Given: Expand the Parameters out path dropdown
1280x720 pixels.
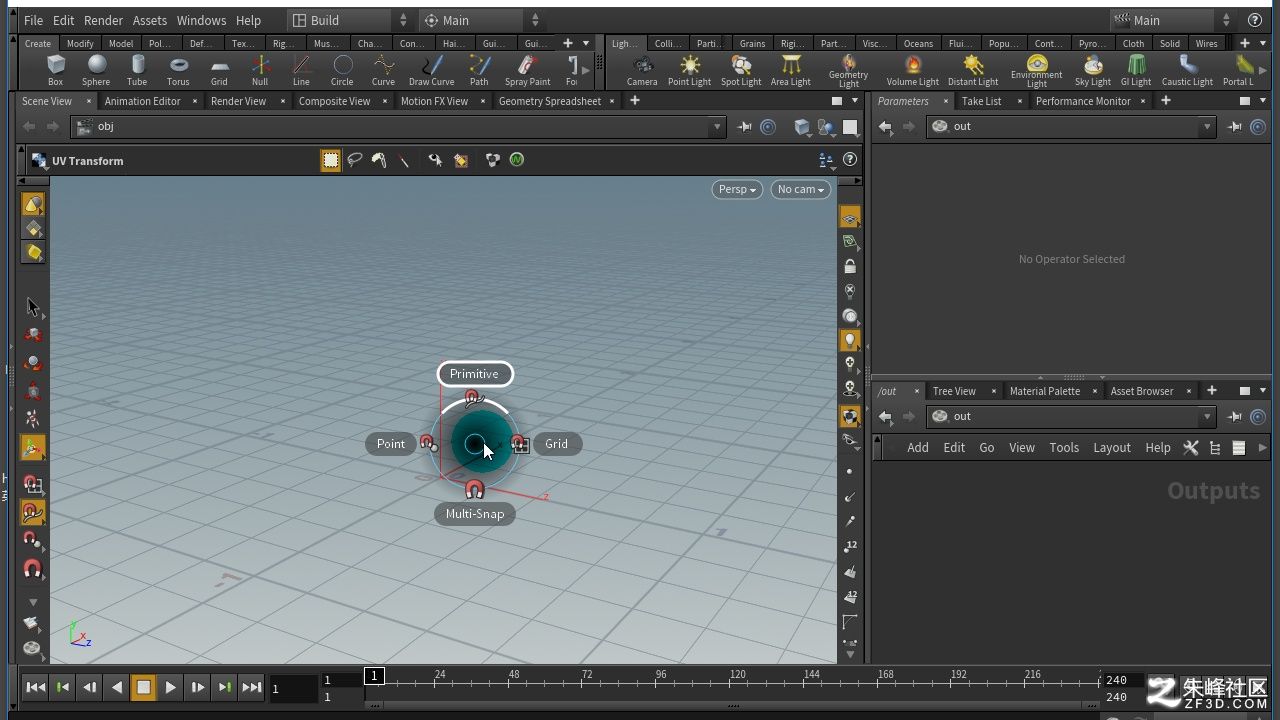Looking at the screenshot, I should click(x=1208, y=127).
